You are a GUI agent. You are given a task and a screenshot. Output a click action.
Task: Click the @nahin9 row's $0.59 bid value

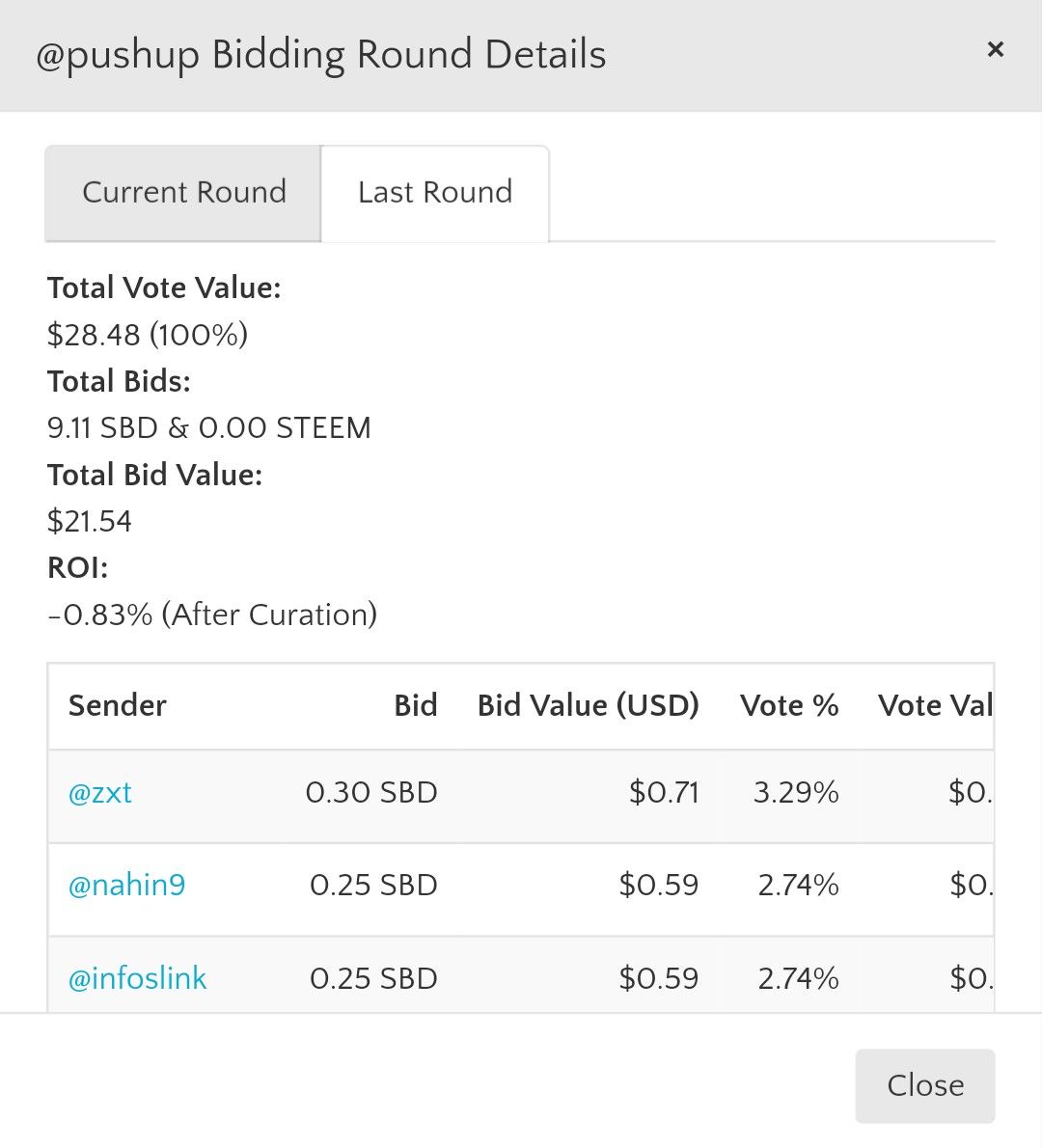point(659,886)
